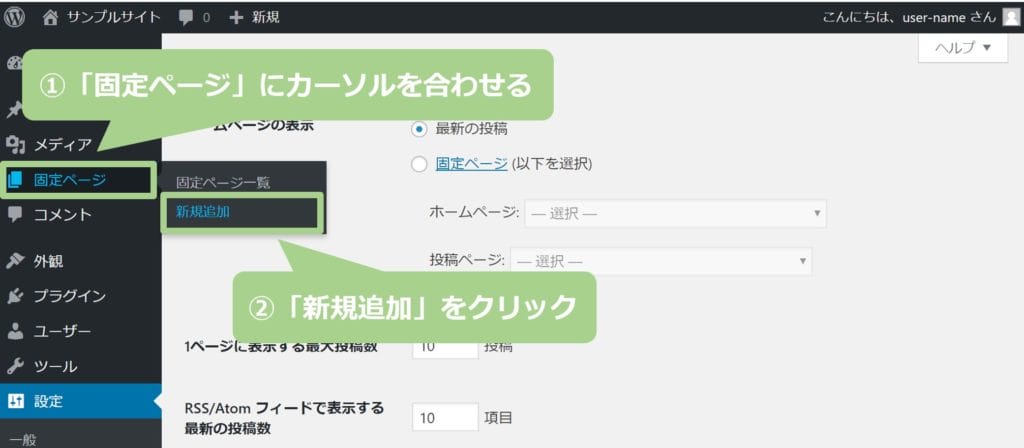The width and height of the screenshot is (1024, 448).
Task: Select the 固定ページ radio button option
Action: 419,165
